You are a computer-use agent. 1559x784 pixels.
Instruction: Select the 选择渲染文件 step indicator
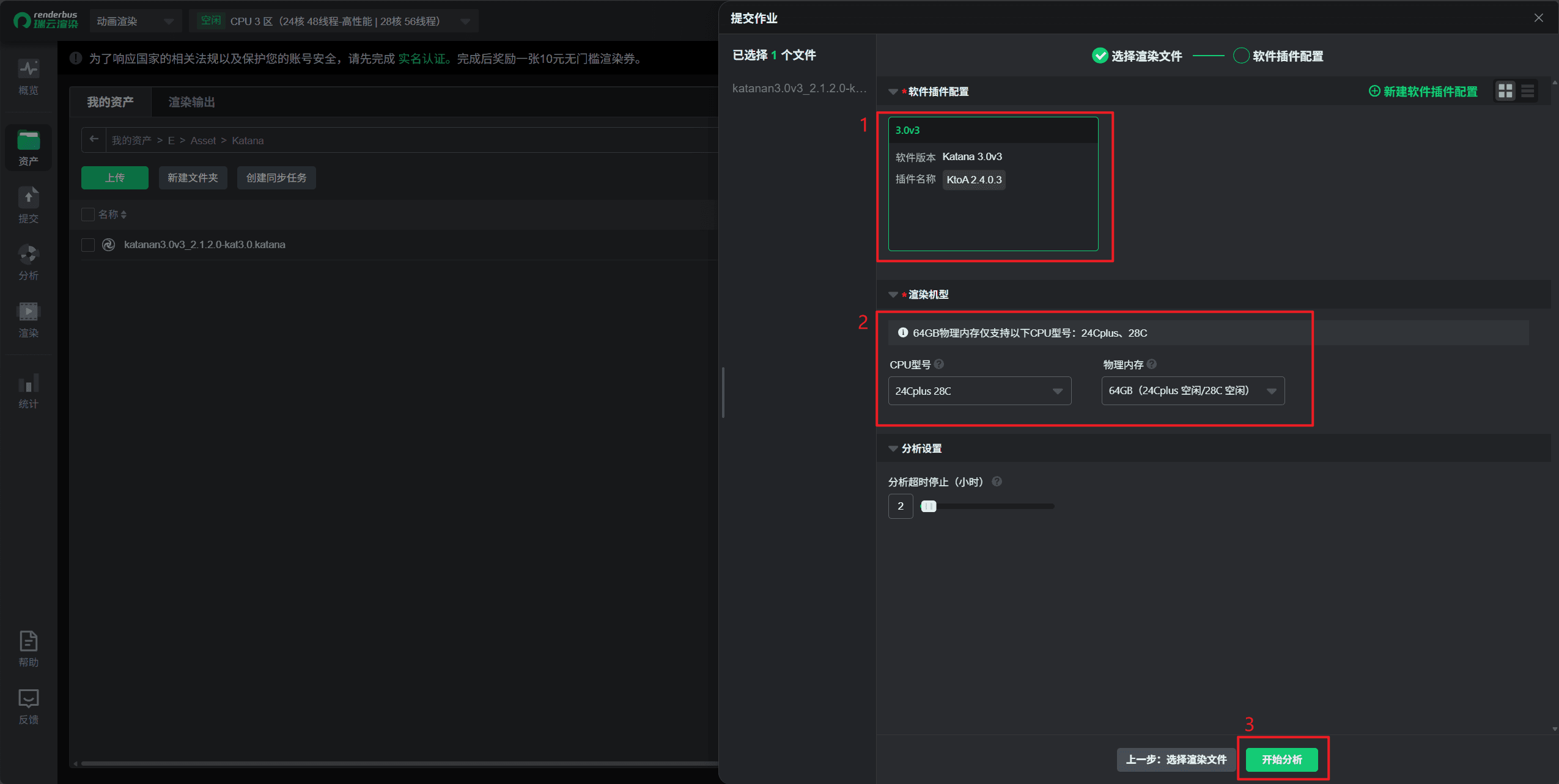1137,56
